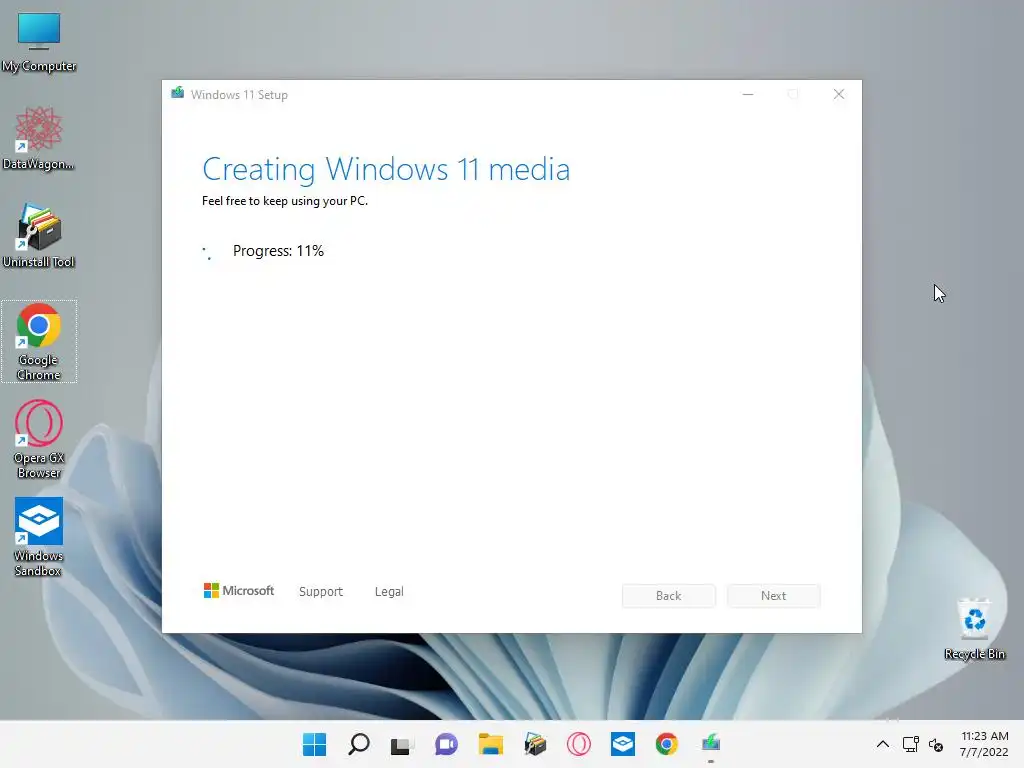Image resolution: width=1024 pixels, height=768 pixels.
Task: Close the Windows 11 Setup window
Action: [839, 95]
